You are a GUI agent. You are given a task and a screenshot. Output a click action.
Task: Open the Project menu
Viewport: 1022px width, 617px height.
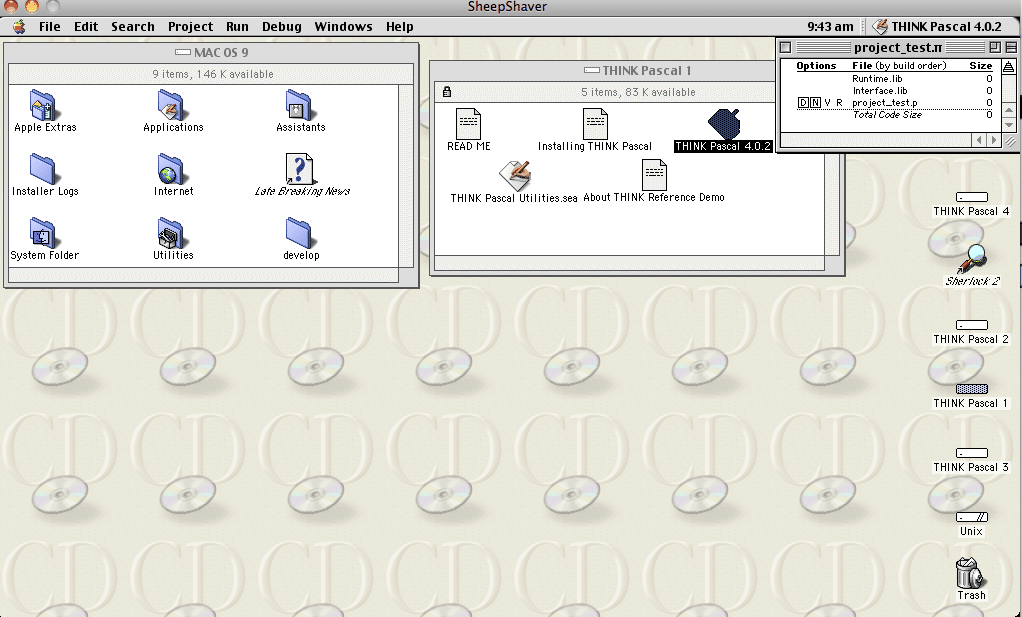click(190, 27)
